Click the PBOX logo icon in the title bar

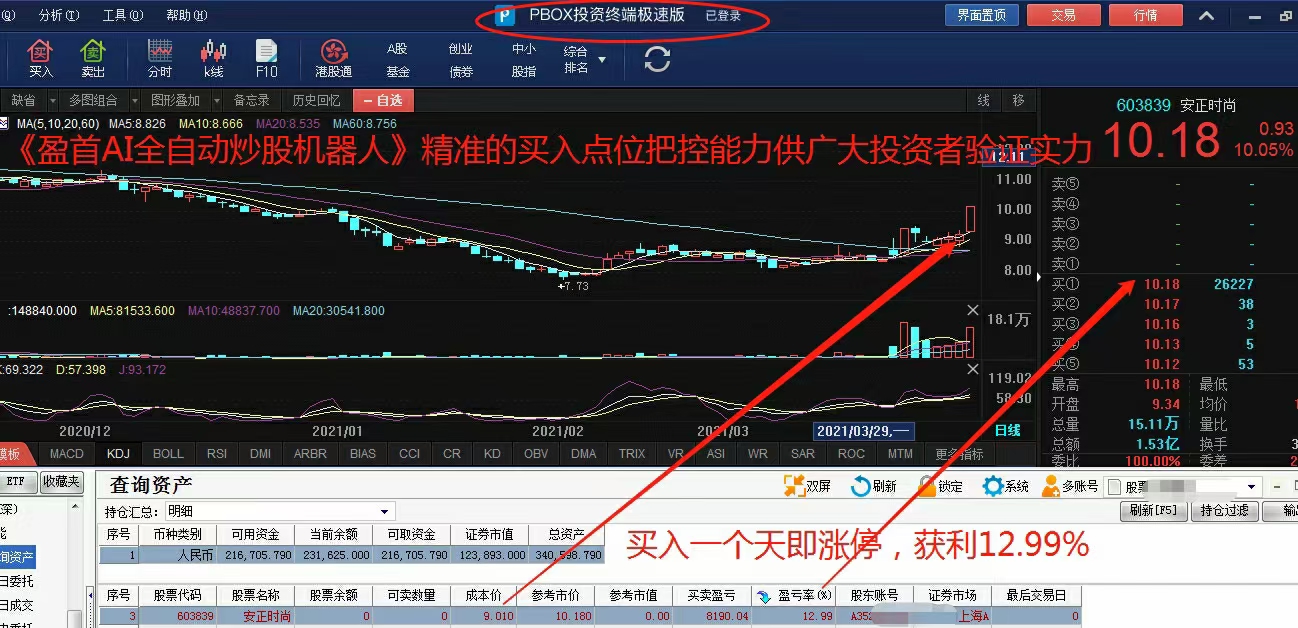click(x=506, y=16)
